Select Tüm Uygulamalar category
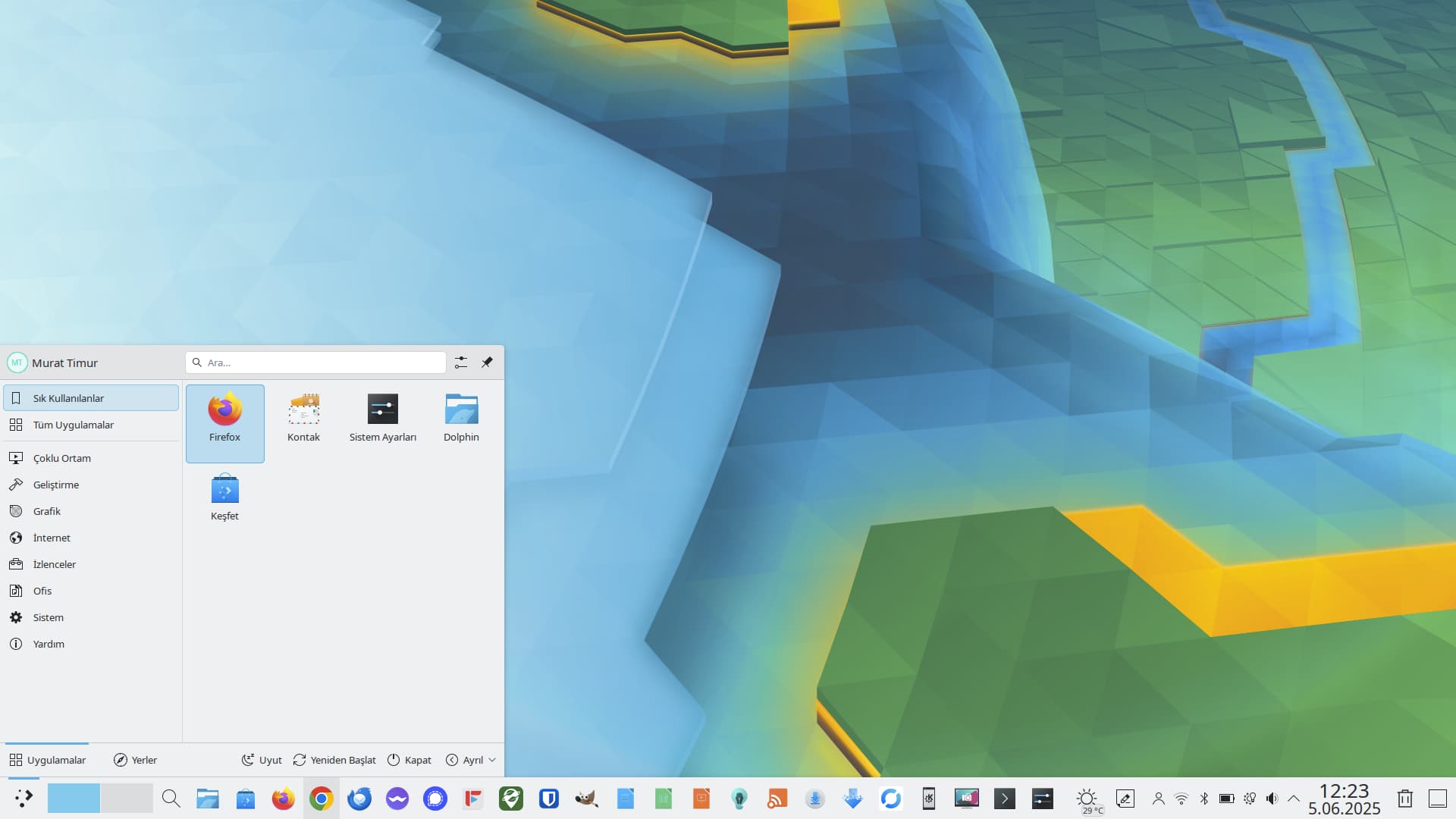The height and width of the screenshot is (819, 1456). pyautogui.click(x=91, y=425)
